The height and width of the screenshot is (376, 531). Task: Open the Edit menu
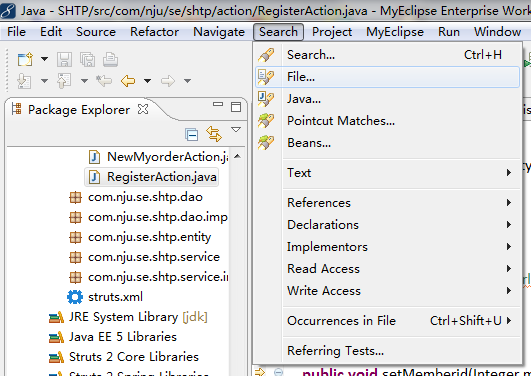(51, 32)
